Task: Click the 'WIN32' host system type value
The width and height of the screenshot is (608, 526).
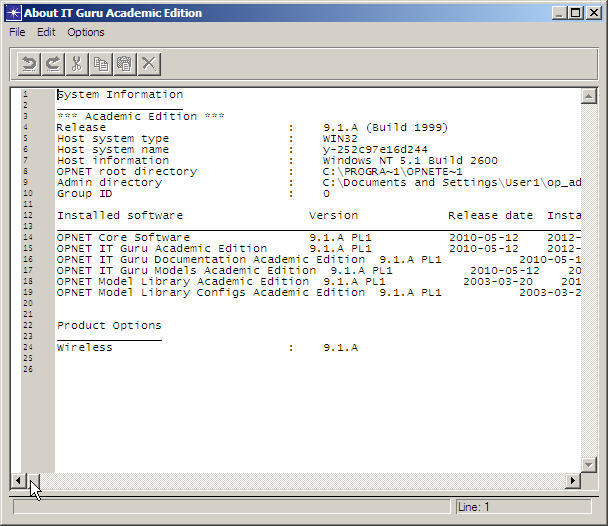Action: [340, 138]
